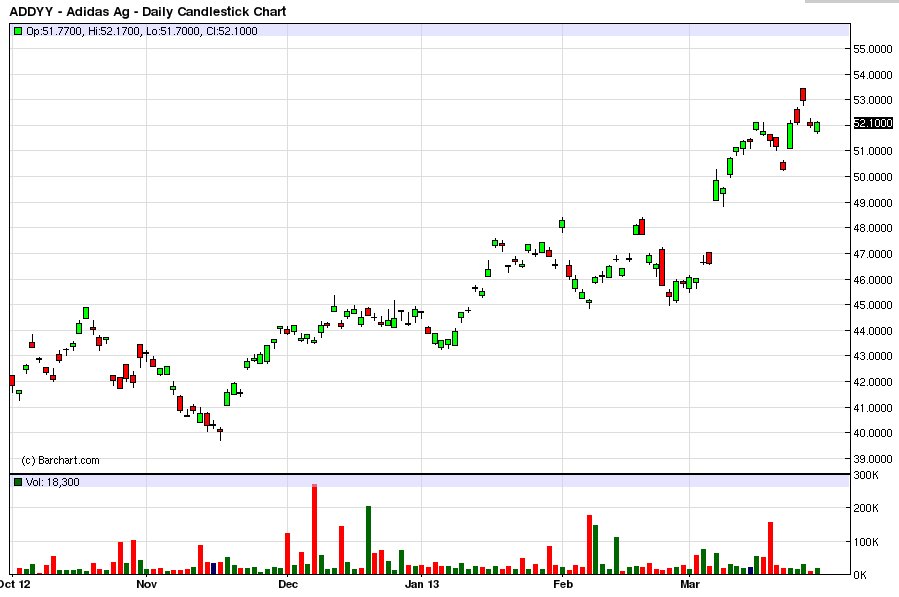Screen dimensions: 899x597
Task: Click the ADDYY chart title text
Action: pos(148,11)
